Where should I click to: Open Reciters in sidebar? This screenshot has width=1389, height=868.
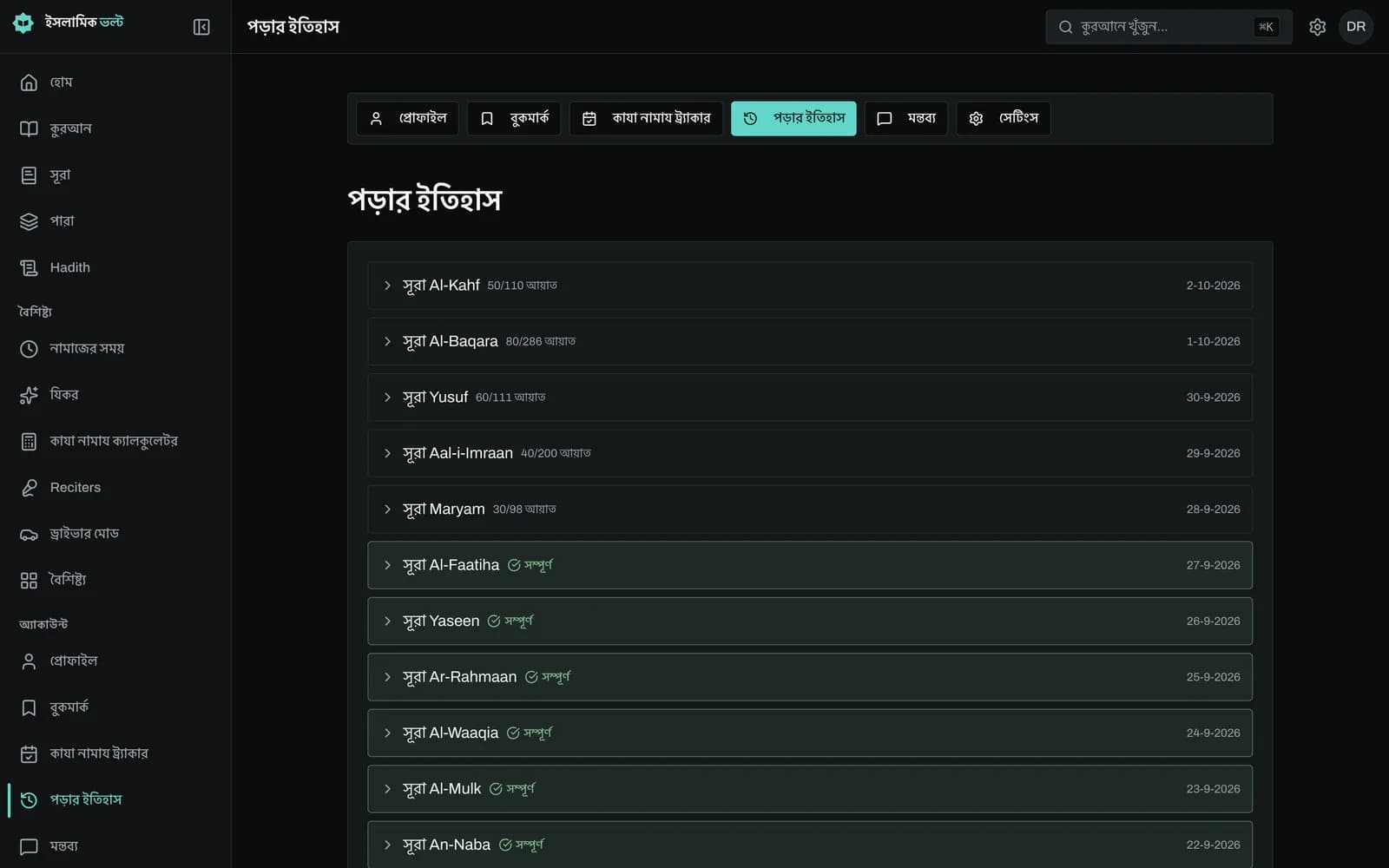pyautogui.click(x=115, y=488)
